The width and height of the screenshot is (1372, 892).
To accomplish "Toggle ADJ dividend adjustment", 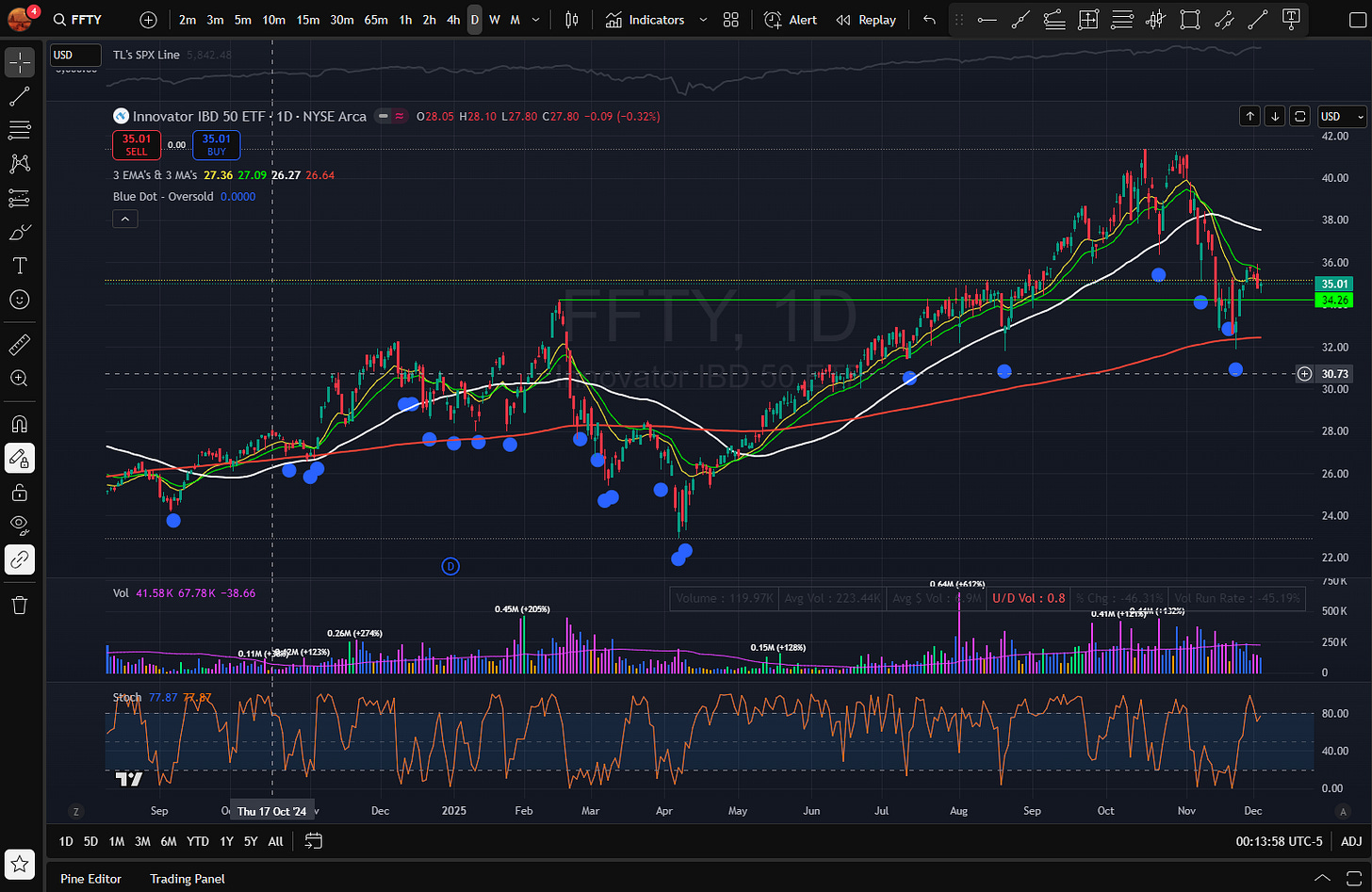I will click(x=1350, y=841).
